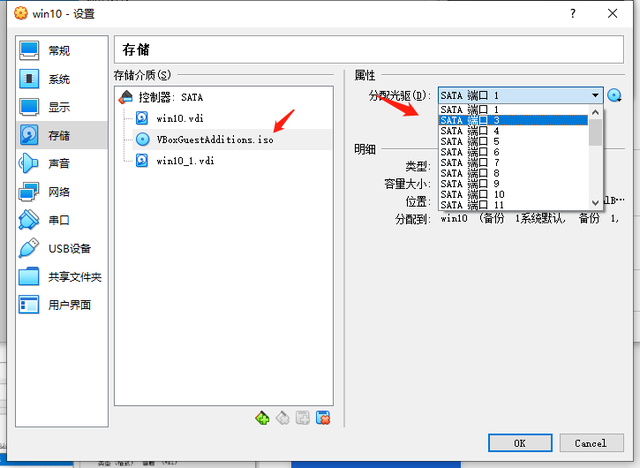
Task: Click the SATA controller icon in the tree
Action: point(126,97)
